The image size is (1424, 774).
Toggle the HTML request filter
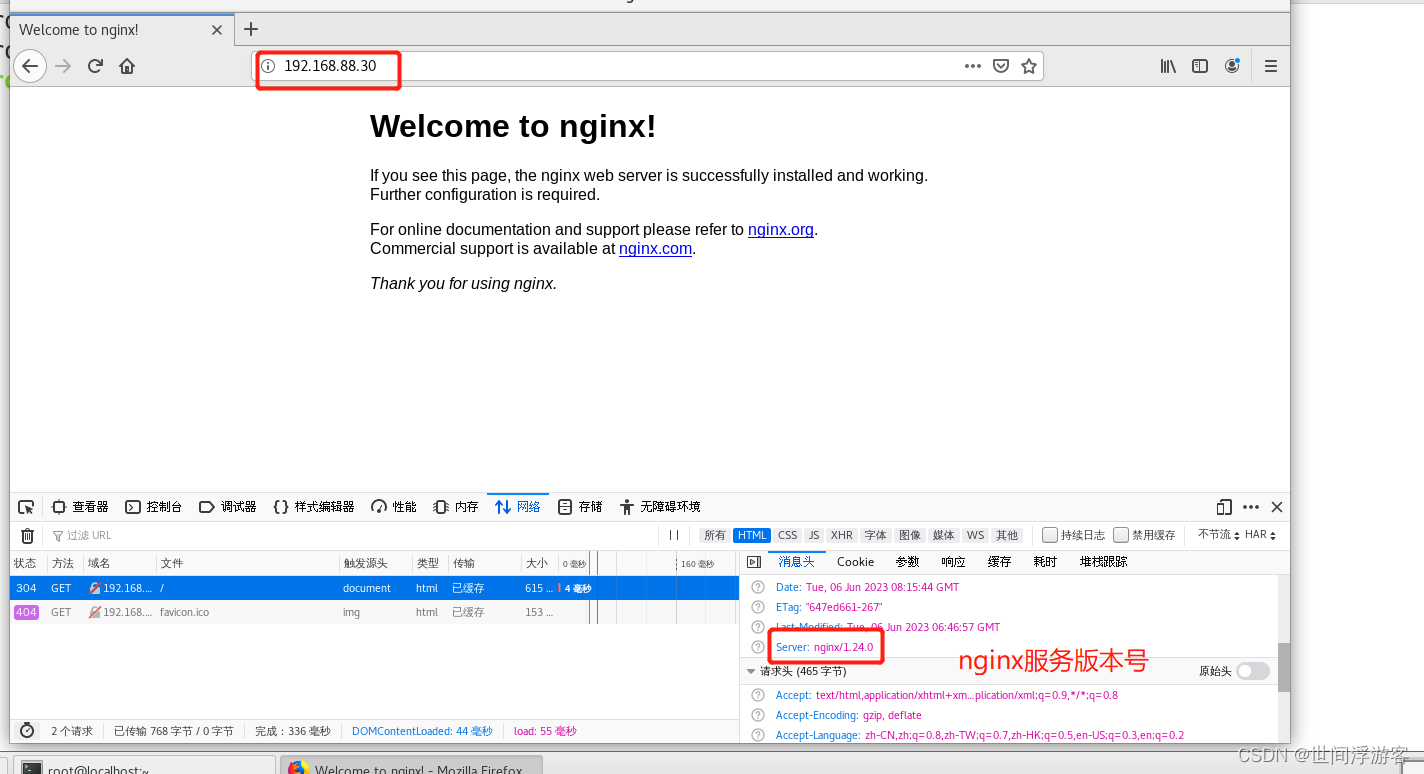click(752, 535)
